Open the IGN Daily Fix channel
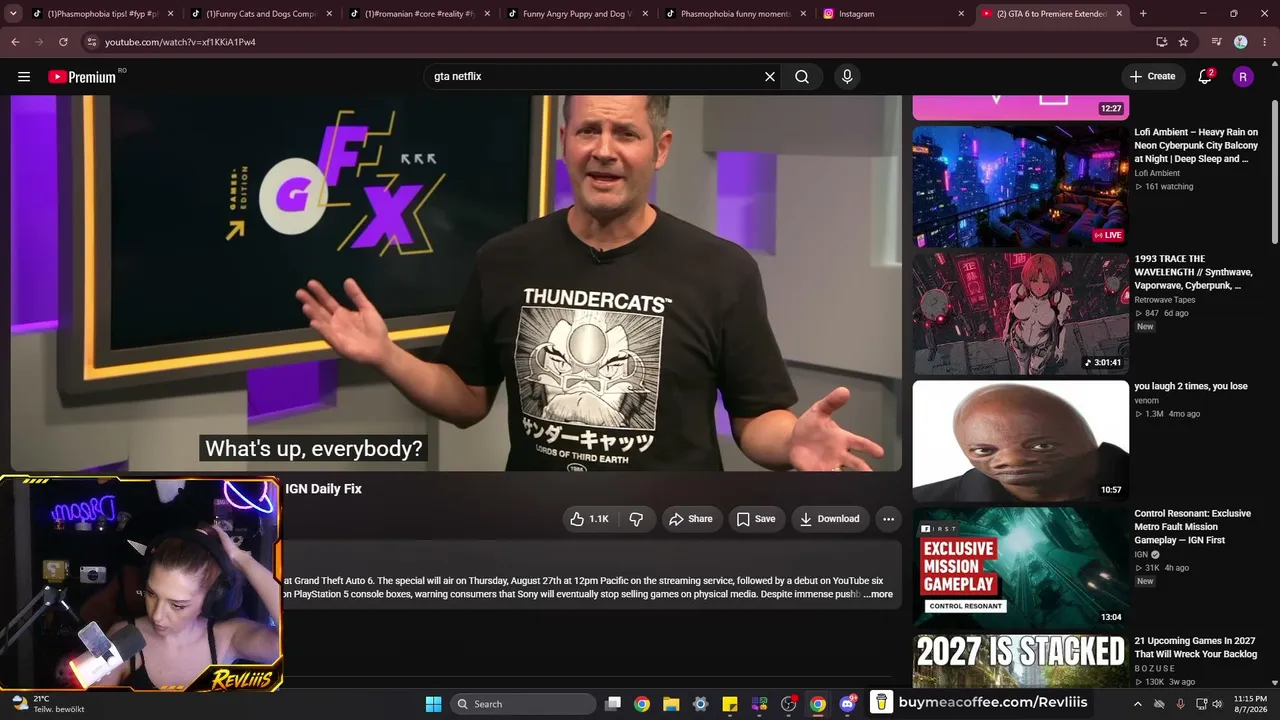Image resolution: width=1280 pixels, height=720 pixels. point(323,489)
